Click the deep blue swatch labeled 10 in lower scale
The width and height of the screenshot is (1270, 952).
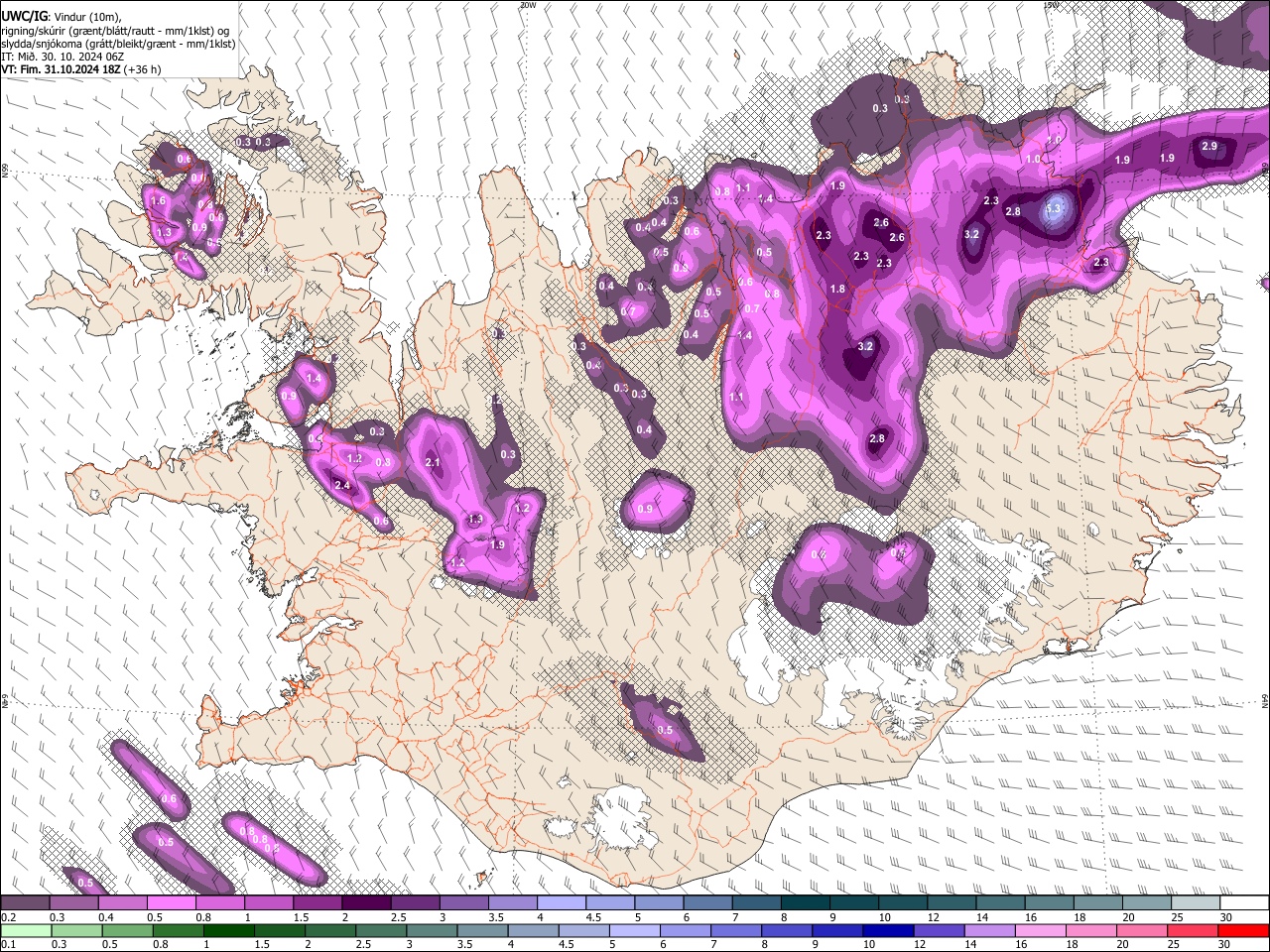click(x=888, y=930)
